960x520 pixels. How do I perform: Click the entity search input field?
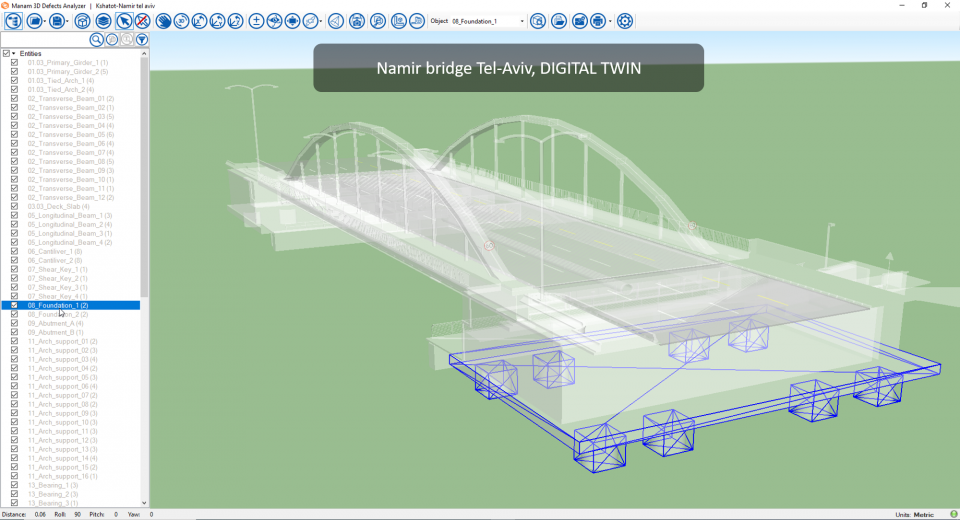(x=44, y=40)
